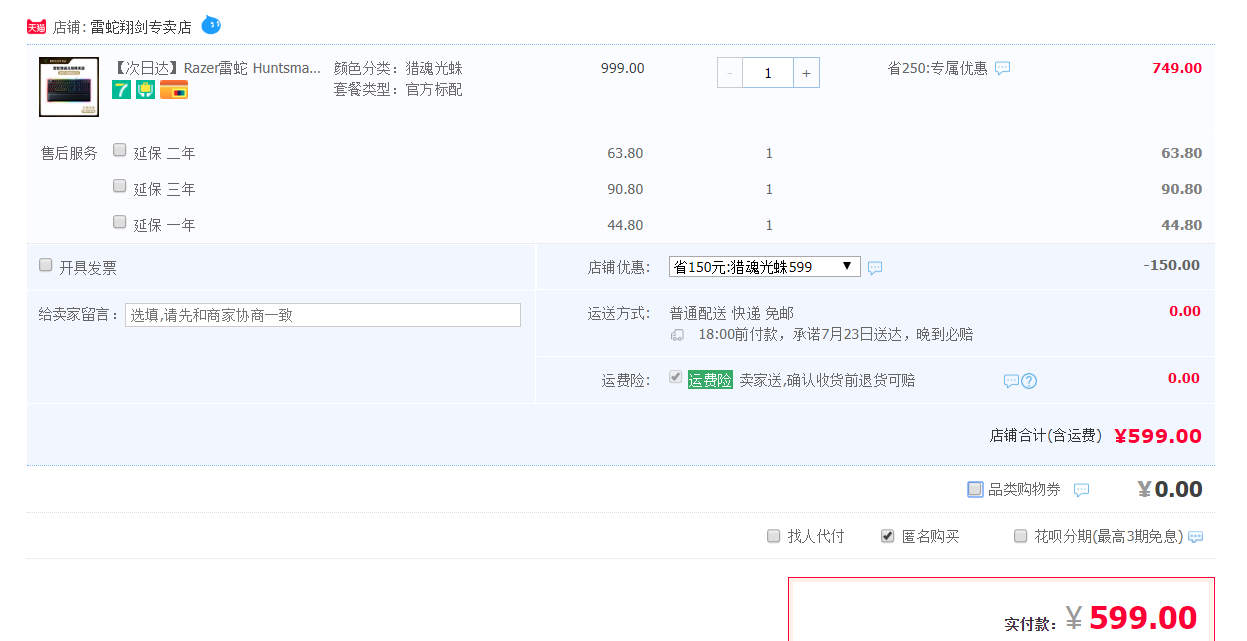
Task: Tick the 品类购物券 coupon checkbox
Action: click(975, 489)
